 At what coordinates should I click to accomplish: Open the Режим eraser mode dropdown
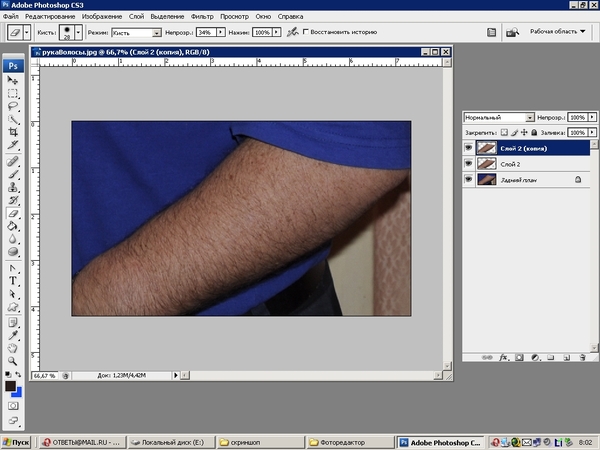137,32
